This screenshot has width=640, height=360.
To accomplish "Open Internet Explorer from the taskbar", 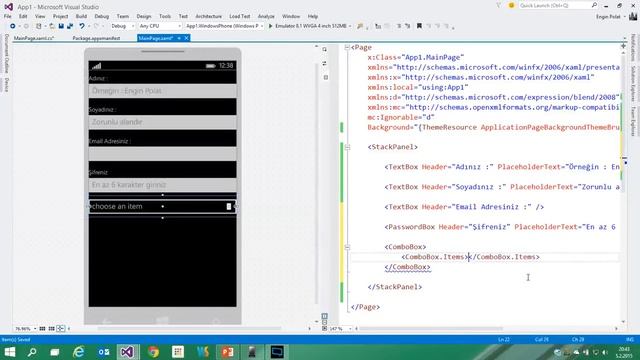I will pos(78,352).
